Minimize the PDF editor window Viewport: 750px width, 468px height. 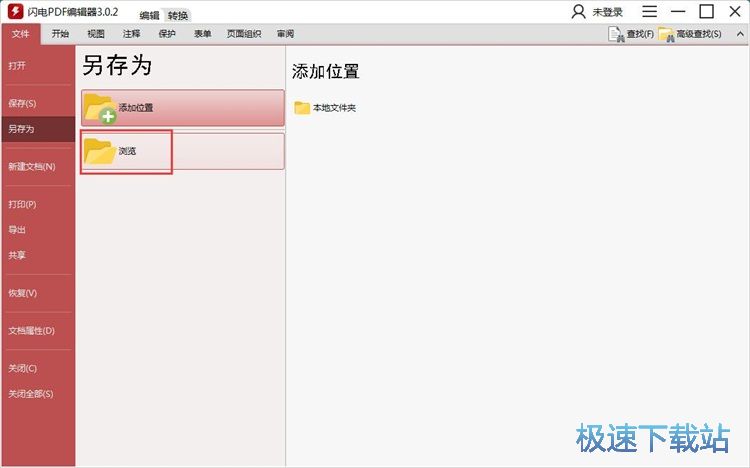pos(678,11)
